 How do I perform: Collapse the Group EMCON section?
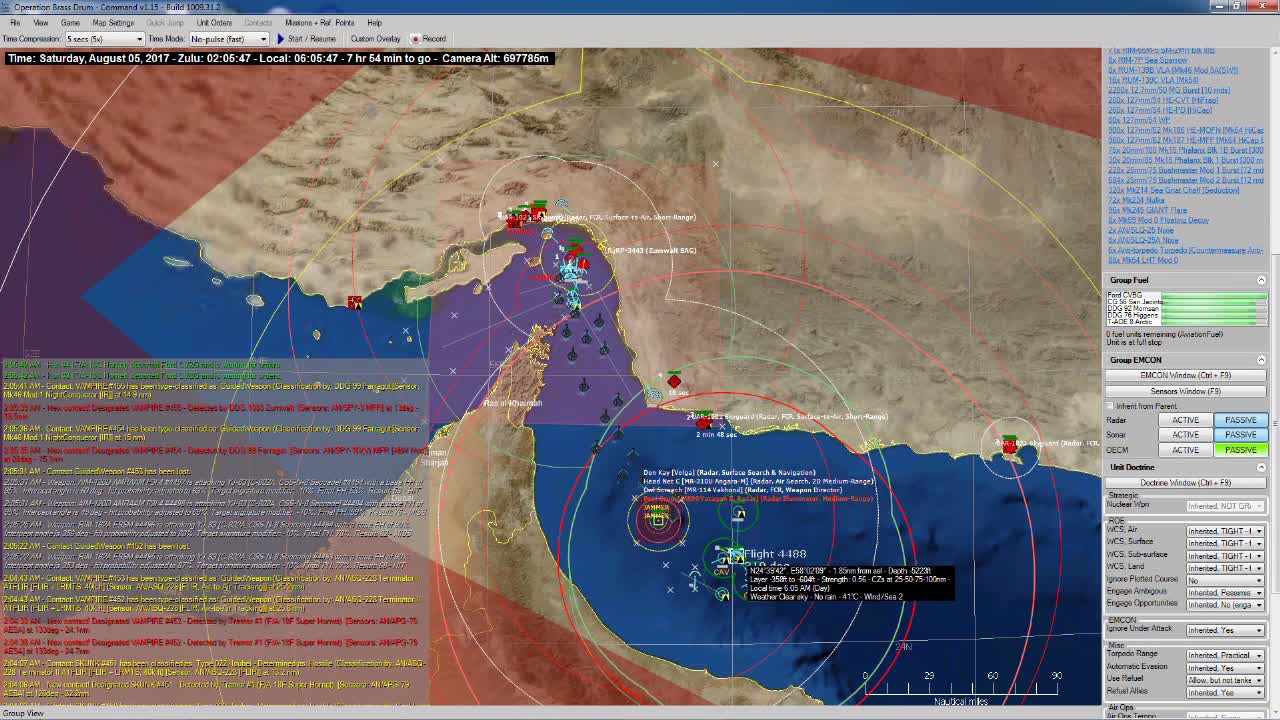click(x=1261, y=360)
